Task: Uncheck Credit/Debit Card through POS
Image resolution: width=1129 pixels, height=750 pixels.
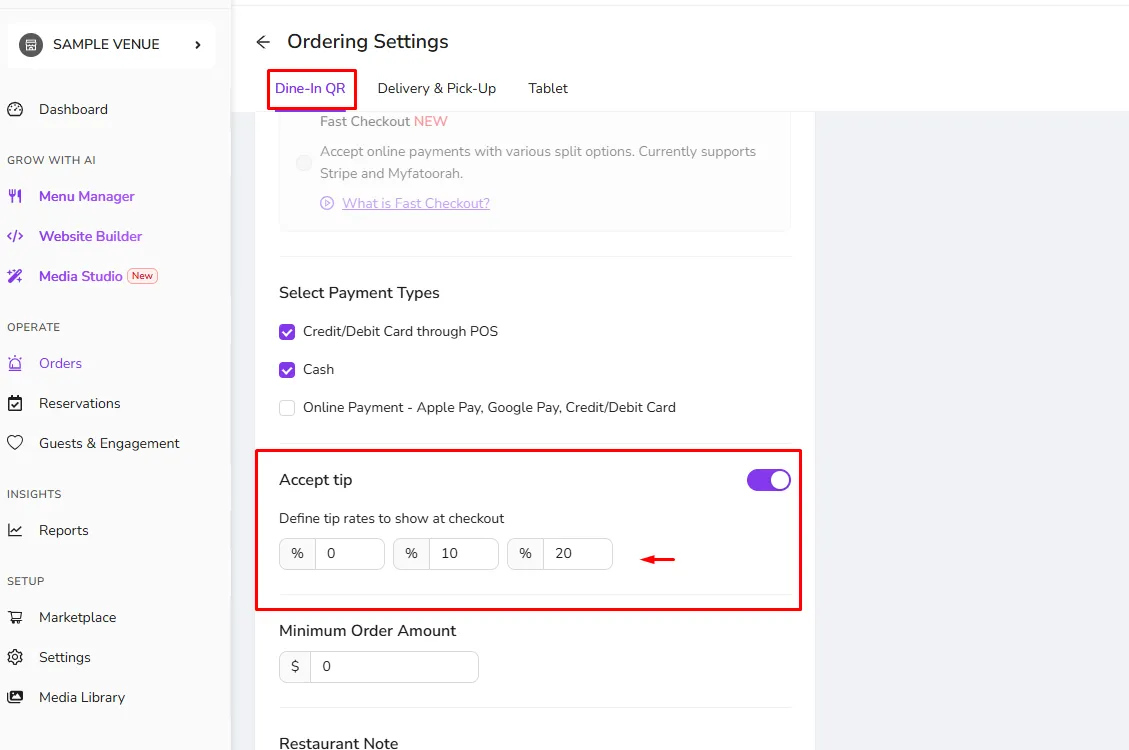Action: [x=287, y=332]
